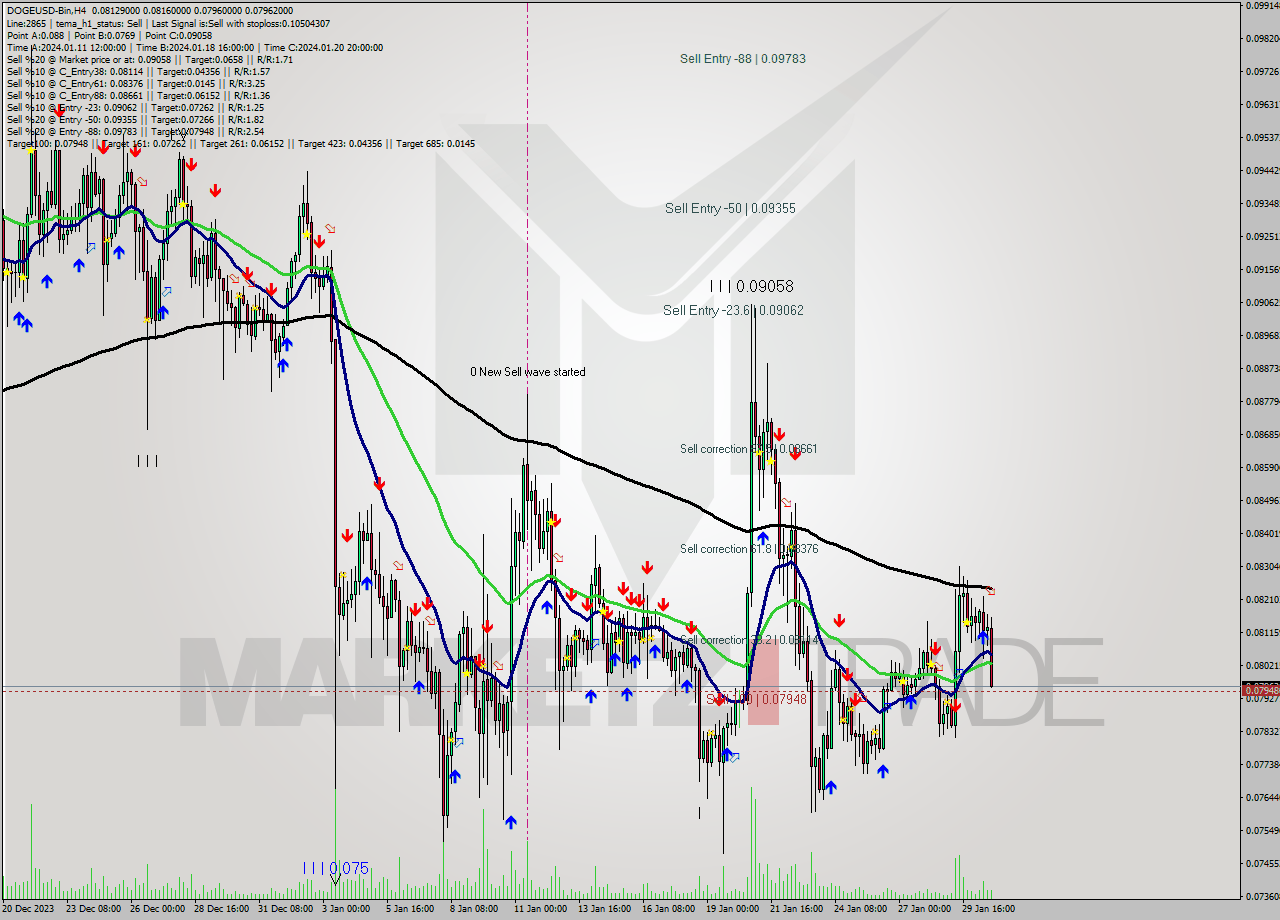
Task: Click 'Sell %20 @ Entry -50: 0.09355' line
Action: click(x=135, y=119)
